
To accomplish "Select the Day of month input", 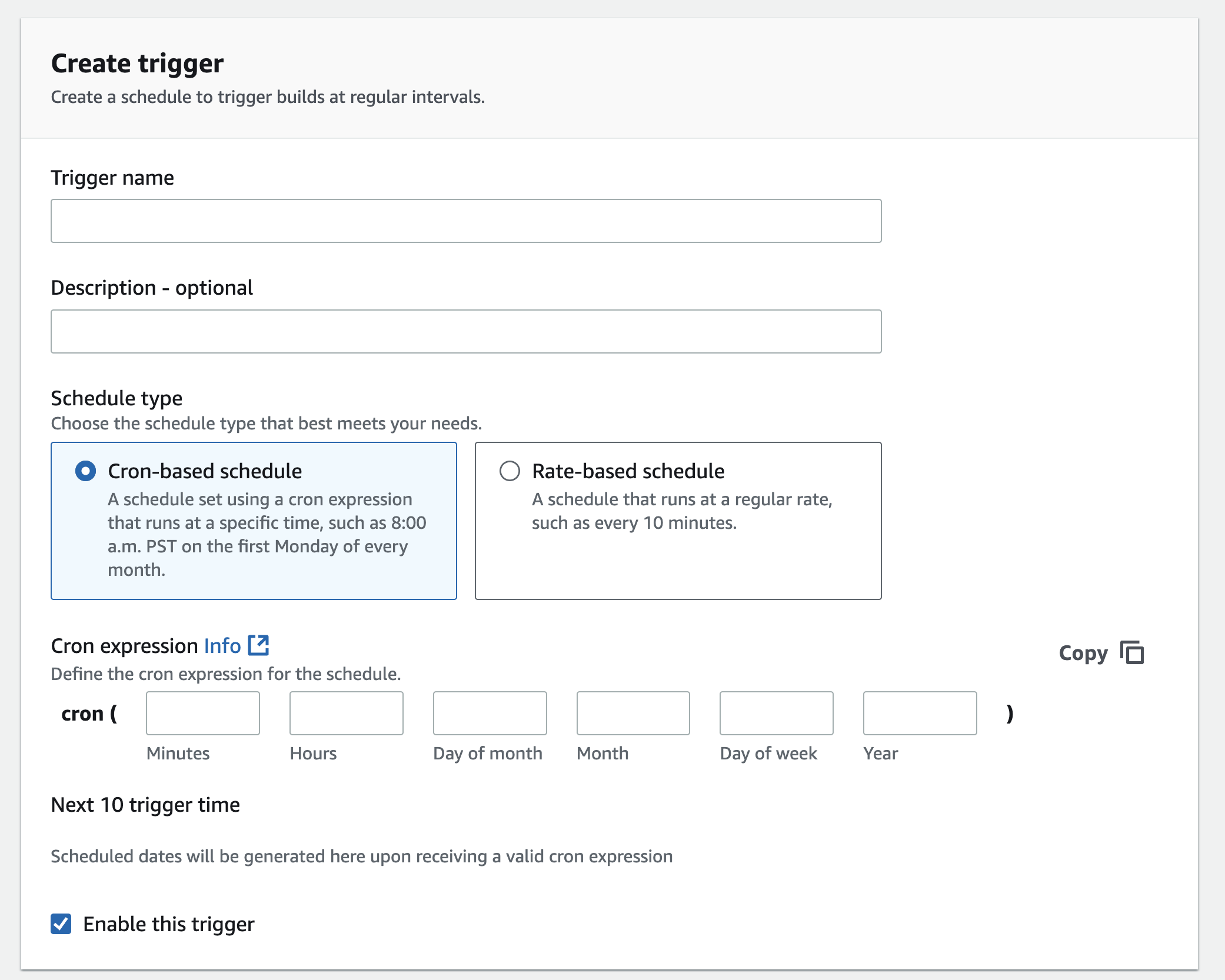I will (490, 713).
